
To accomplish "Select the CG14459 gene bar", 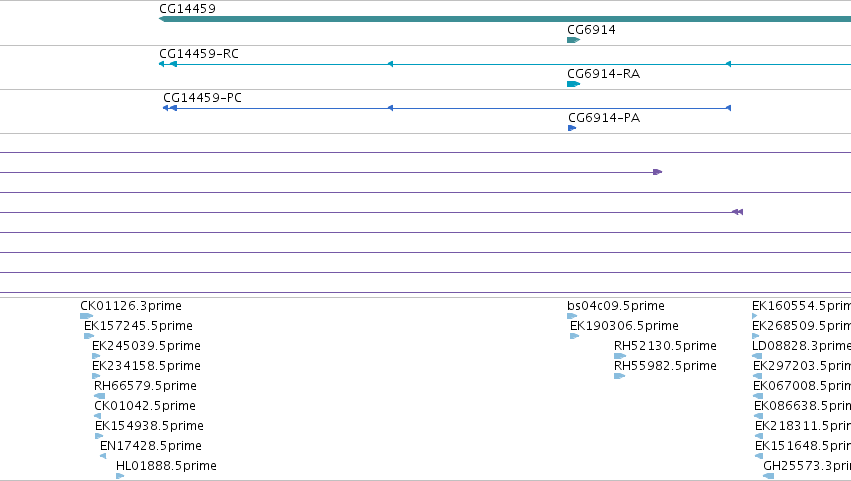I will tap(505, 19).
